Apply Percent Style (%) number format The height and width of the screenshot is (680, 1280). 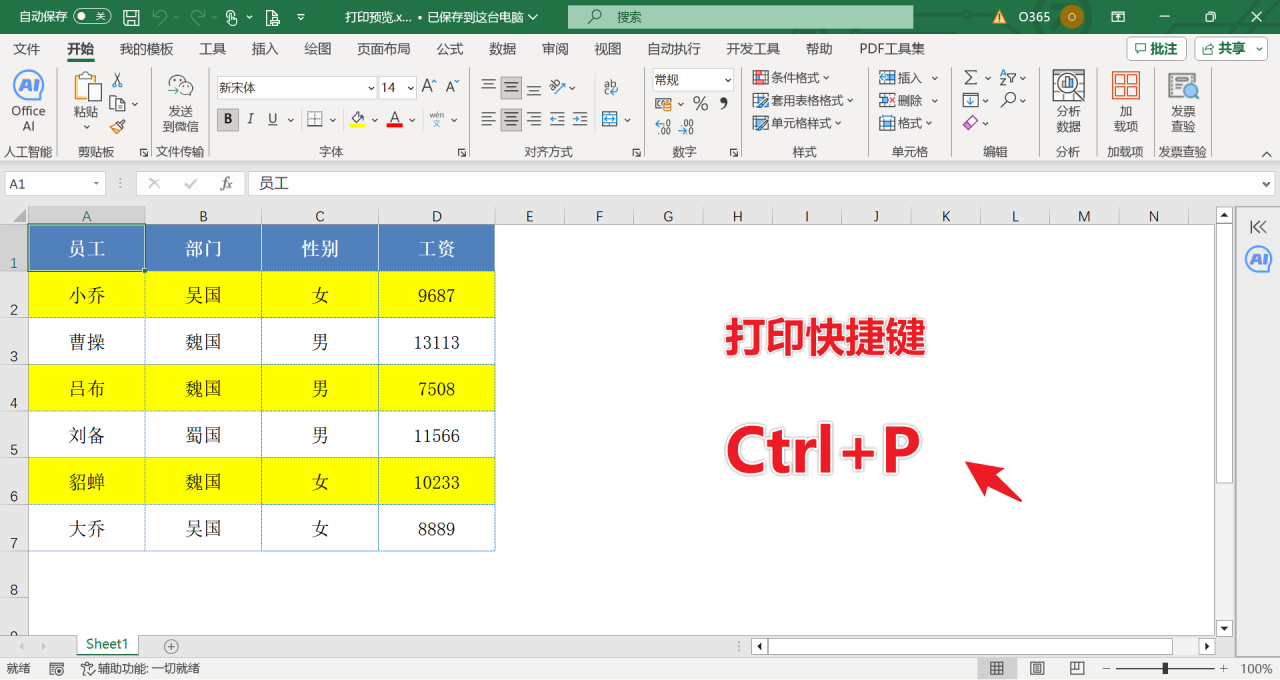tap(700, 104)
